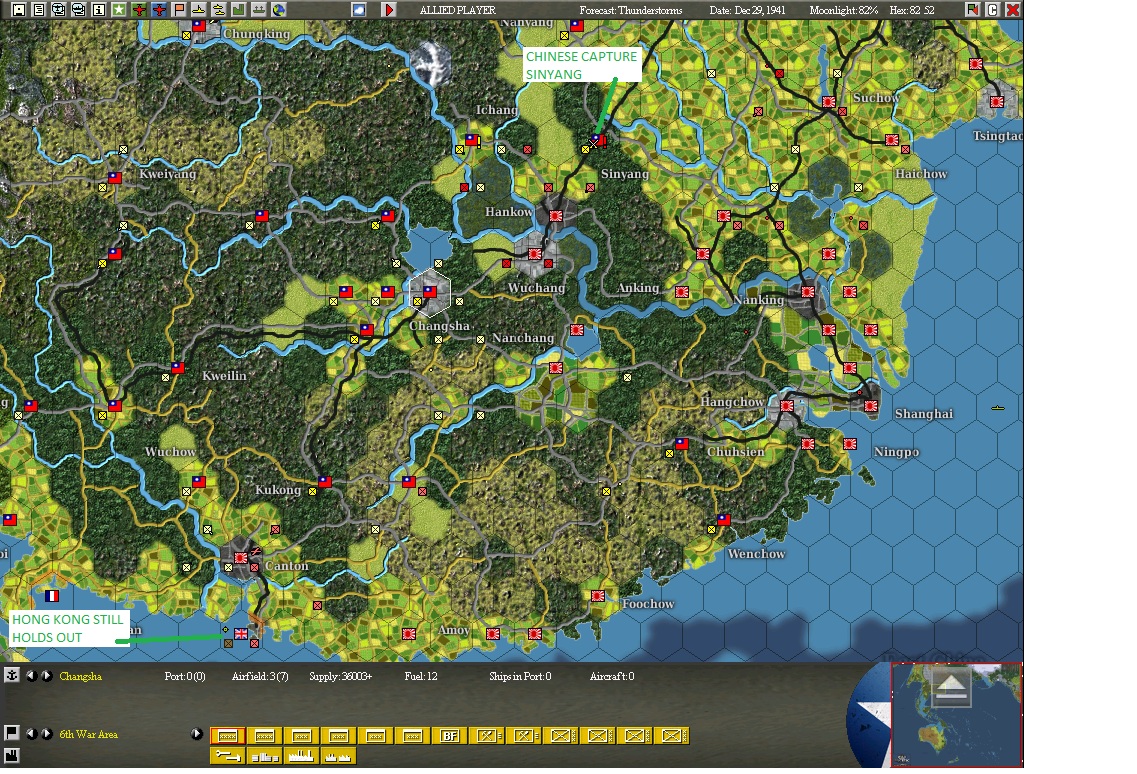Open the globe world map icon
Viewport: 1137px width, 774px height.
tap(278, 9)
